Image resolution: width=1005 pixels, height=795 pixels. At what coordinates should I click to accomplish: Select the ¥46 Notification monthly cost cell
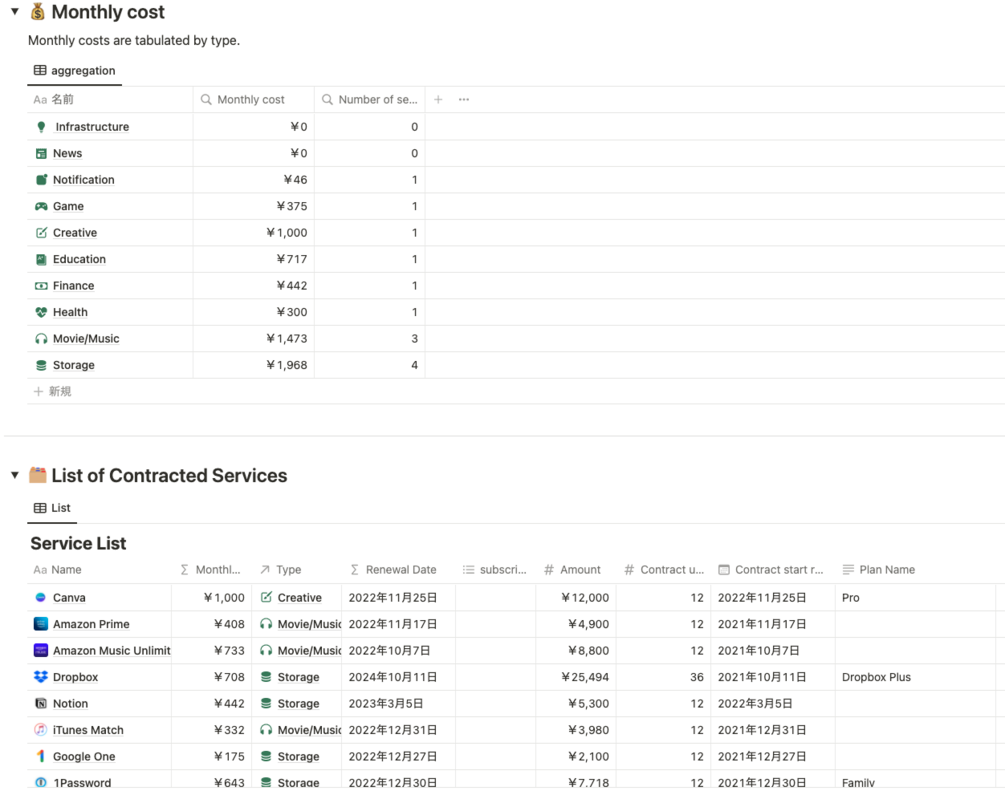tap(253, 180)
